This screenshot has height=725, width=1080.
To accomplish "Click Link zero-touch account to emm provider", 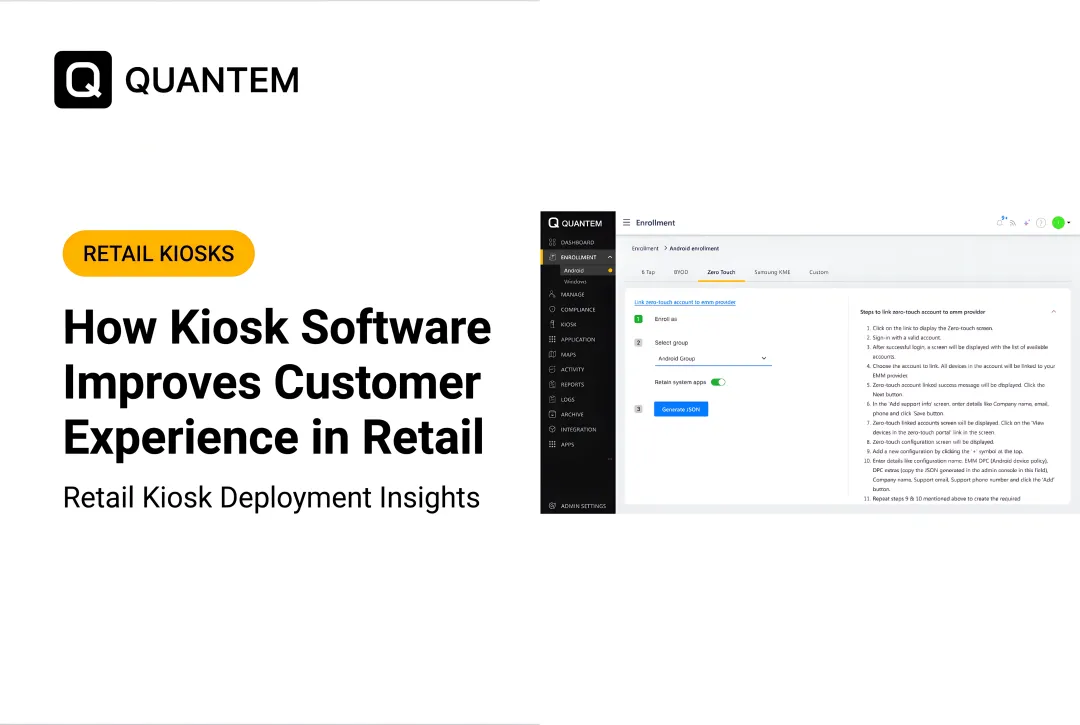I will pos(685,302).
